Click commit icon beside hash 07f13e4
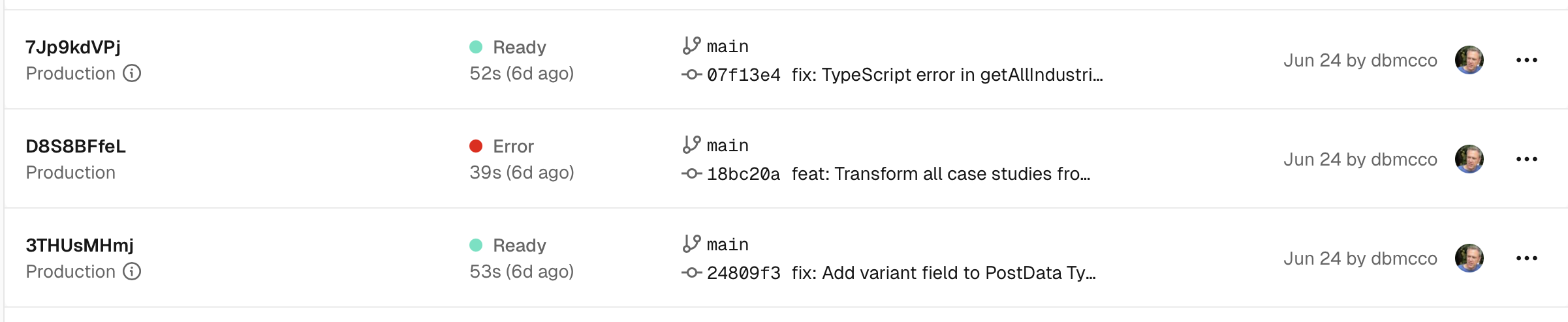 click(x=691, y=75)
